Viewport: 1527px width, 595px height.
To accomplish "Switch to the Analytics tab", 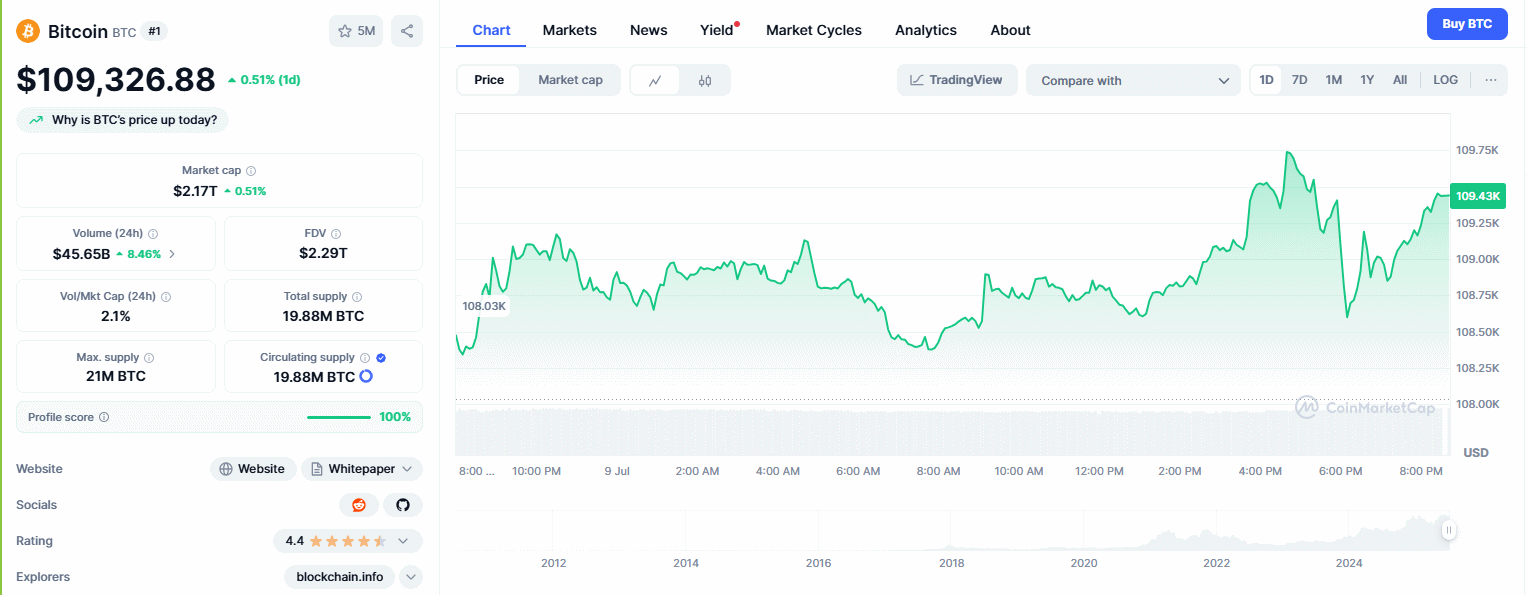I will tap(926, 30).
